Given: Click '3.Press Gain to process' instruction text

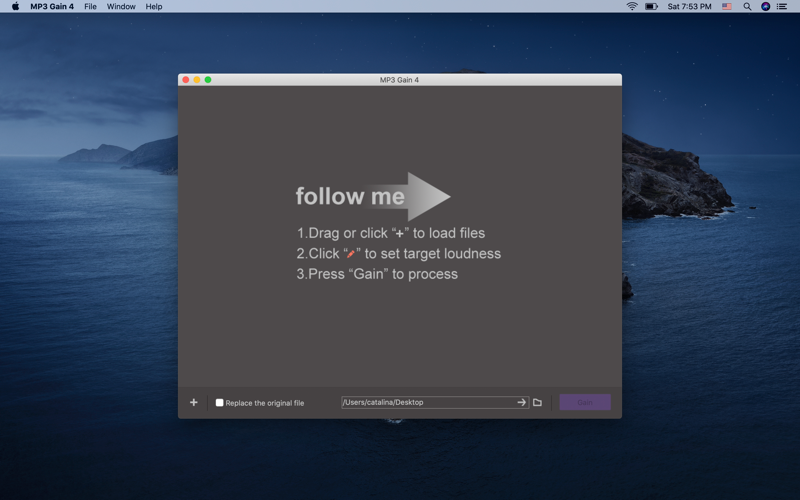Looking at the screenshot, I should coord(377,274).
